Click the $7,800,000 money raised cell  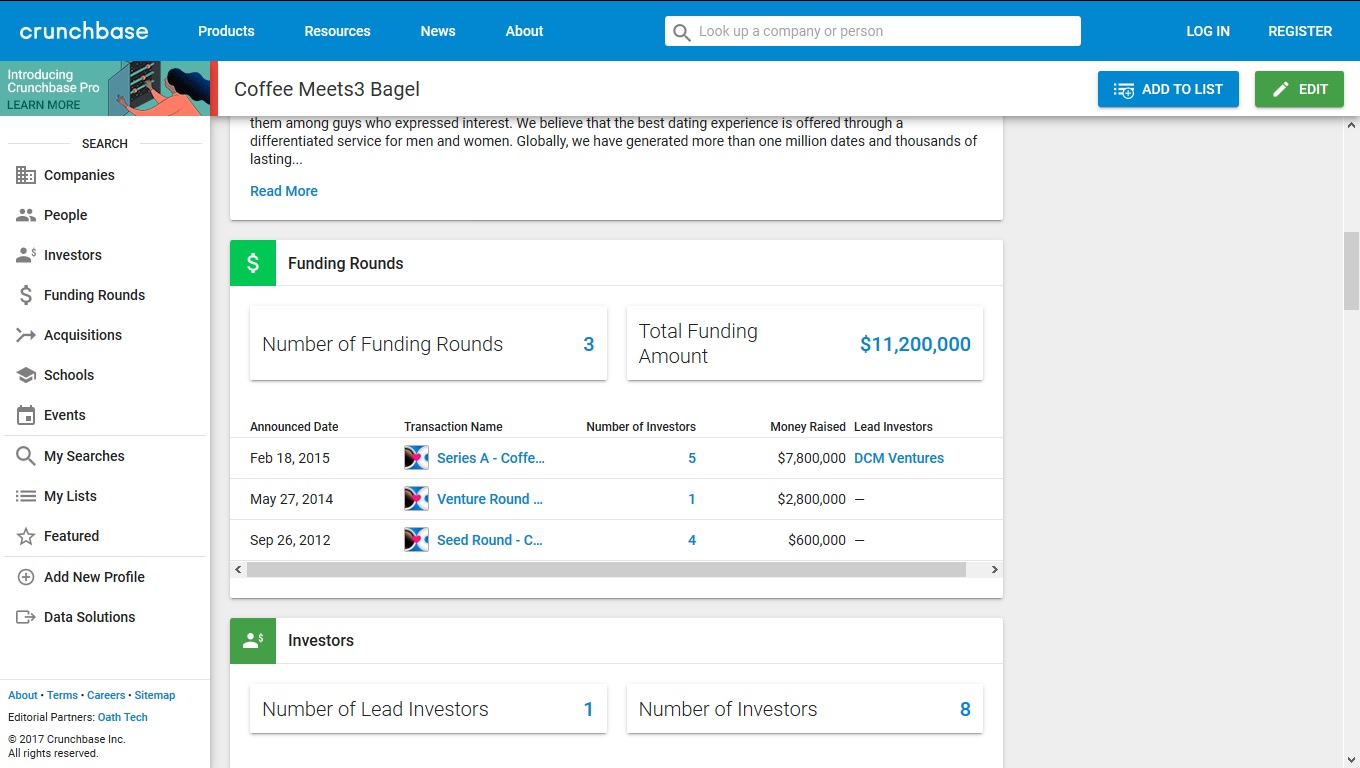click(x=811, y=458)
